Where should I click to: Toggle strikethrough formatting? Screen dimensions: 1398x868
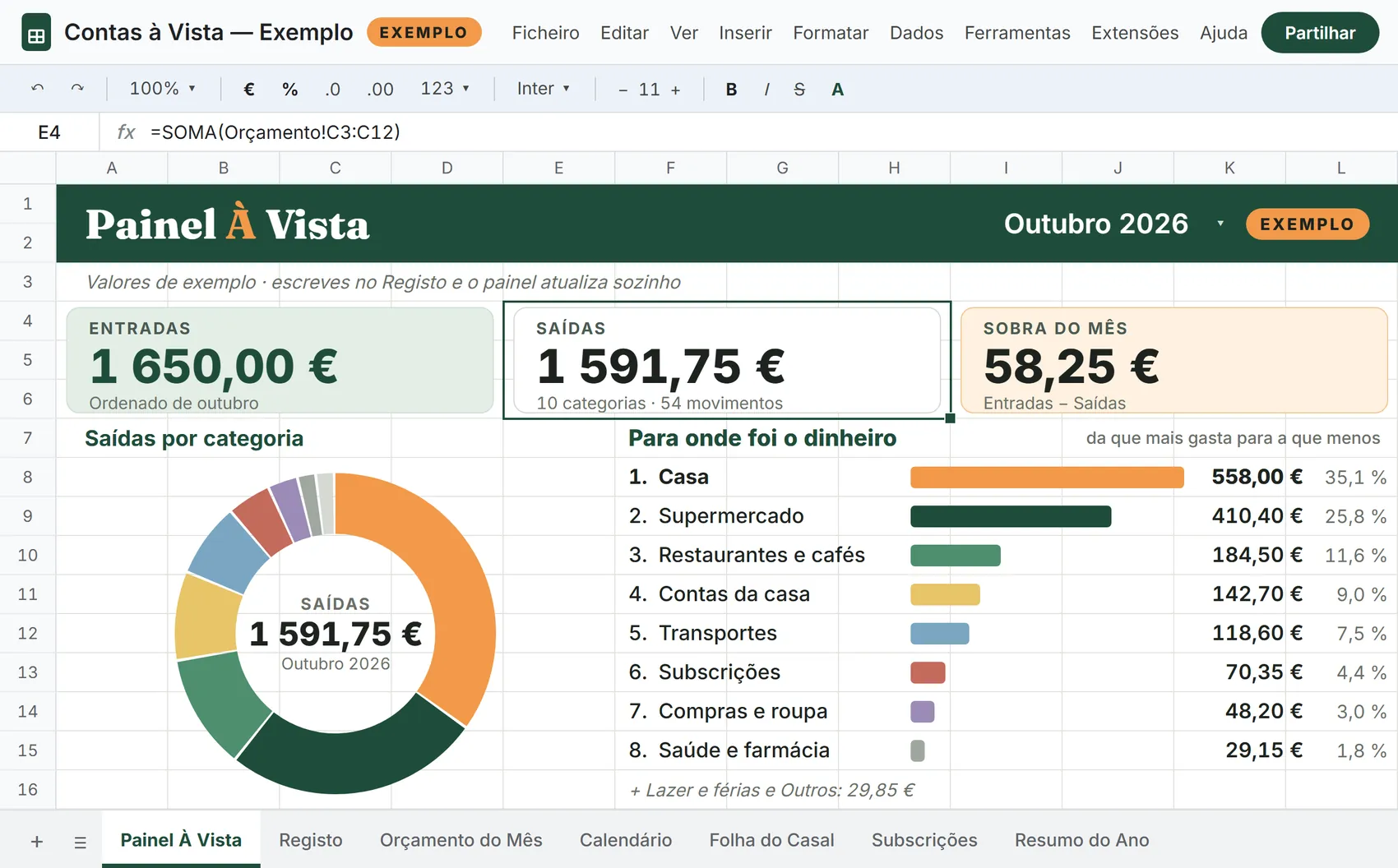pyautogui.click(x=799, y=89)
